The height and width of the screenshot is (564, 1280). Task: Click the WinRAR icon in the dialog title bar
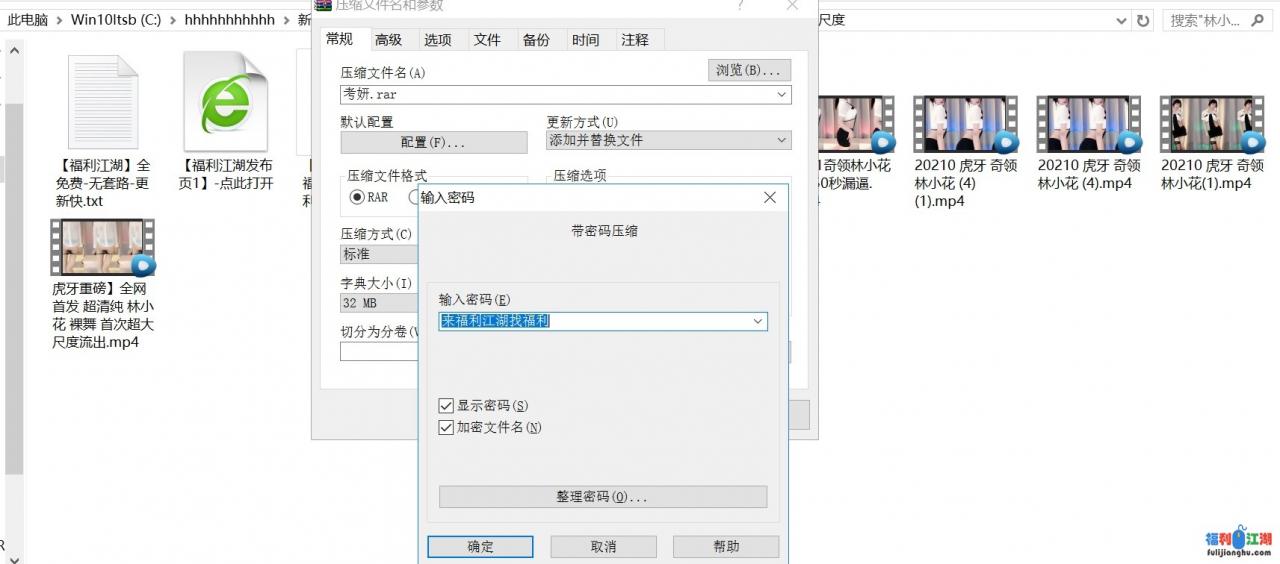point(323,5)
